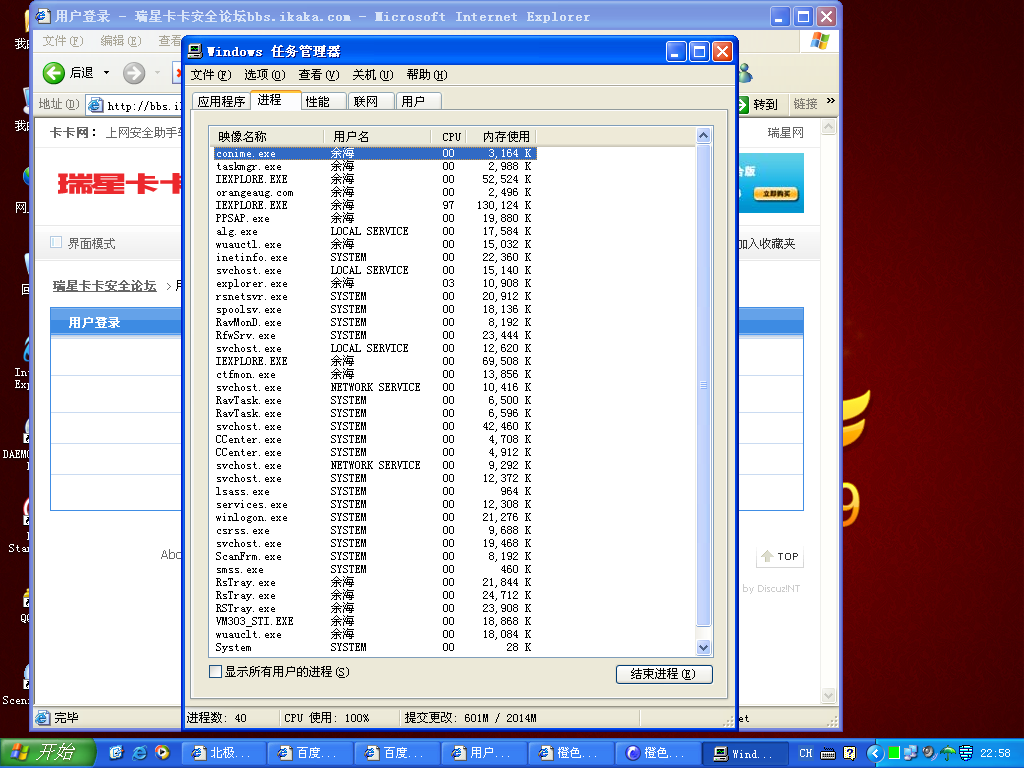Select the explorer.exe process row

point(375,283)
